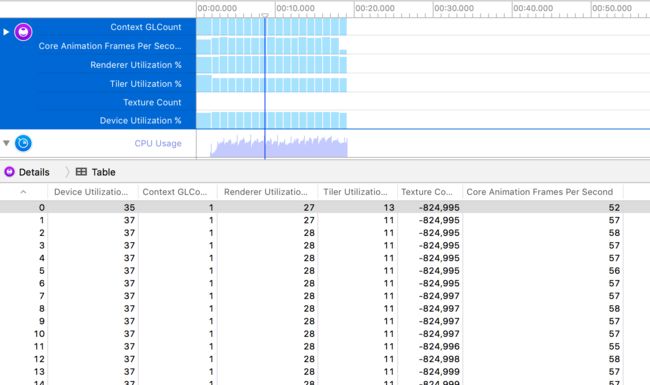Viewport: 650px width, 385px height.
Task: Select table row 11 with FPS 55
Action: click(325, 346)
